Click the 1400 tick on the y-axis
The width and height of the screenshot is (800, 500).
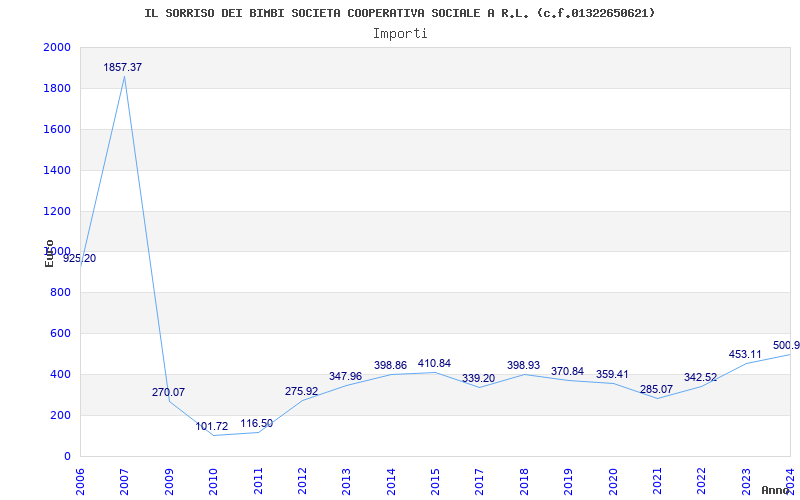click(x=57, y=171)
